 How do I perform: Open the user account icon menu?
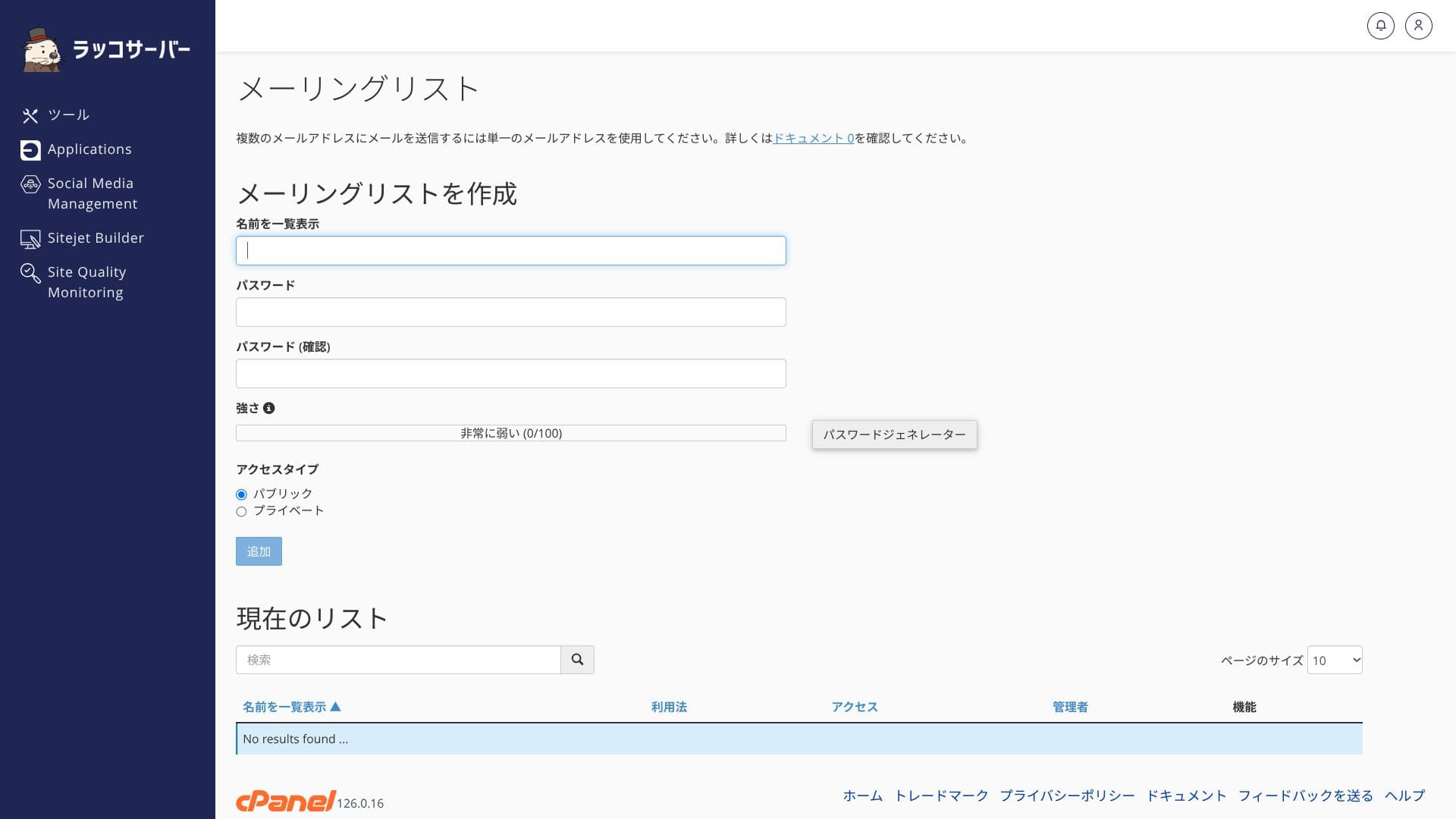pyautogui.click(x=1418, y=26)
